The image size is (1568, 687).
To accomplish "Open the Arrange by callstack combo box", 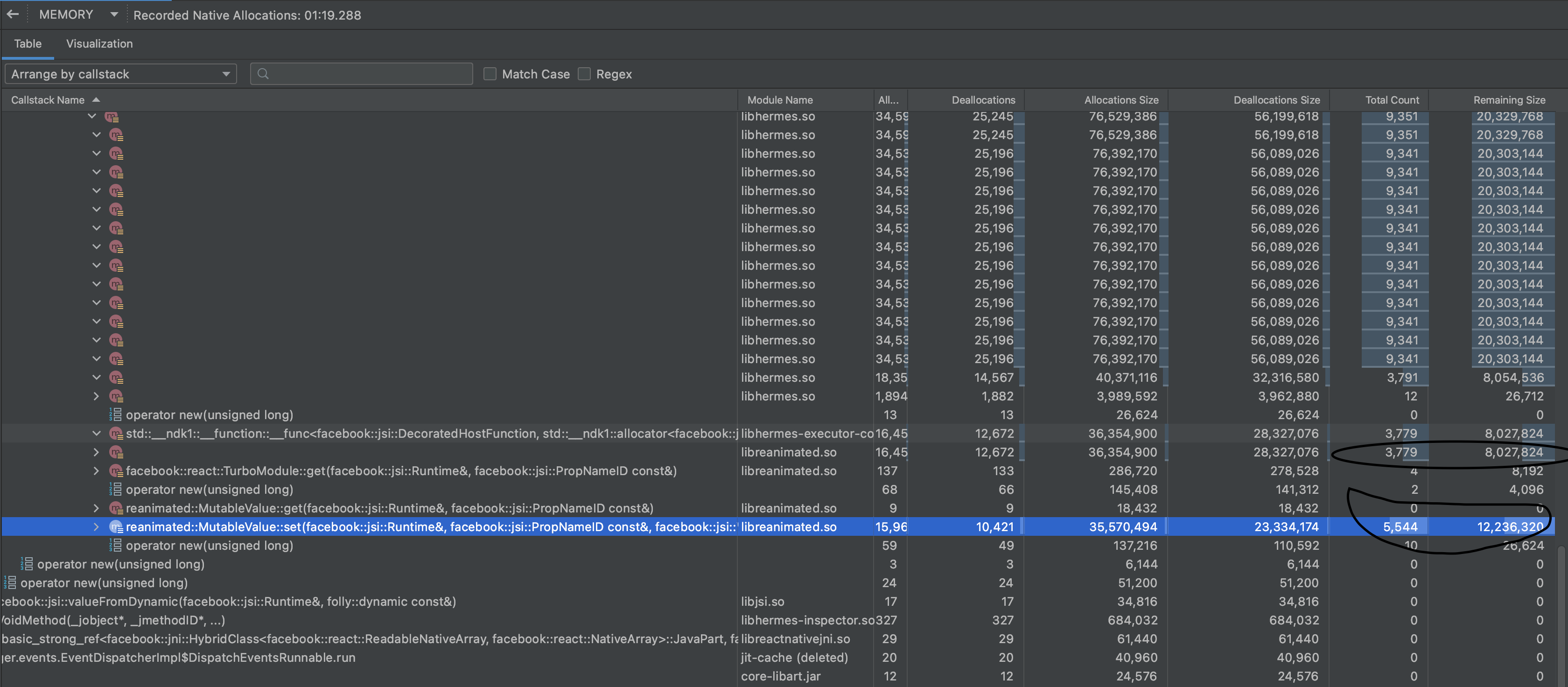I will pos(120,74).
